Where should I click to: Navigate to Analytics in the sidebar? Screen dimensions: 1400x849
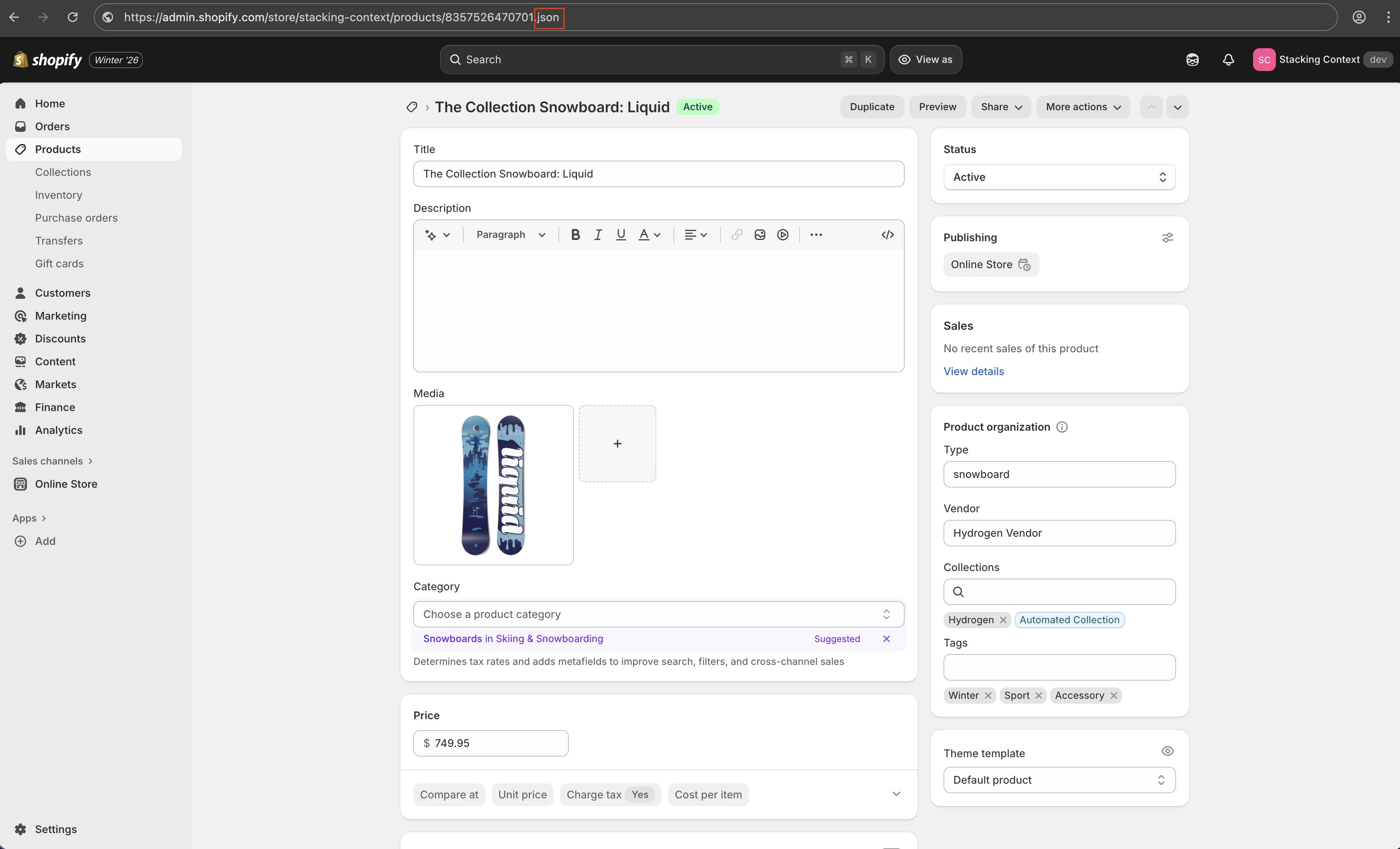coord(58,430)
